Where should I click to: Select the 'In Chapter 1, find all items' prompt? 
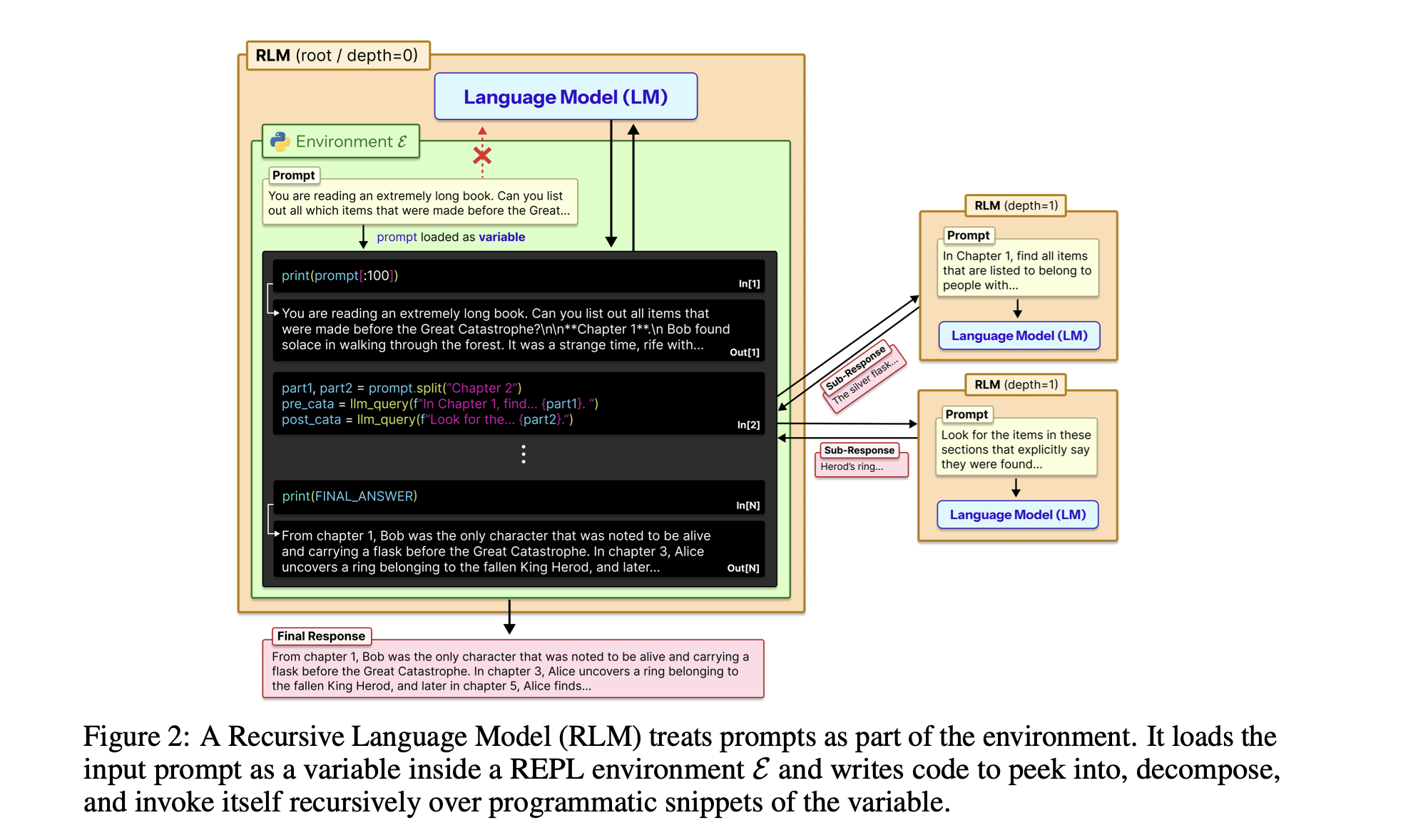[1018, 269]
